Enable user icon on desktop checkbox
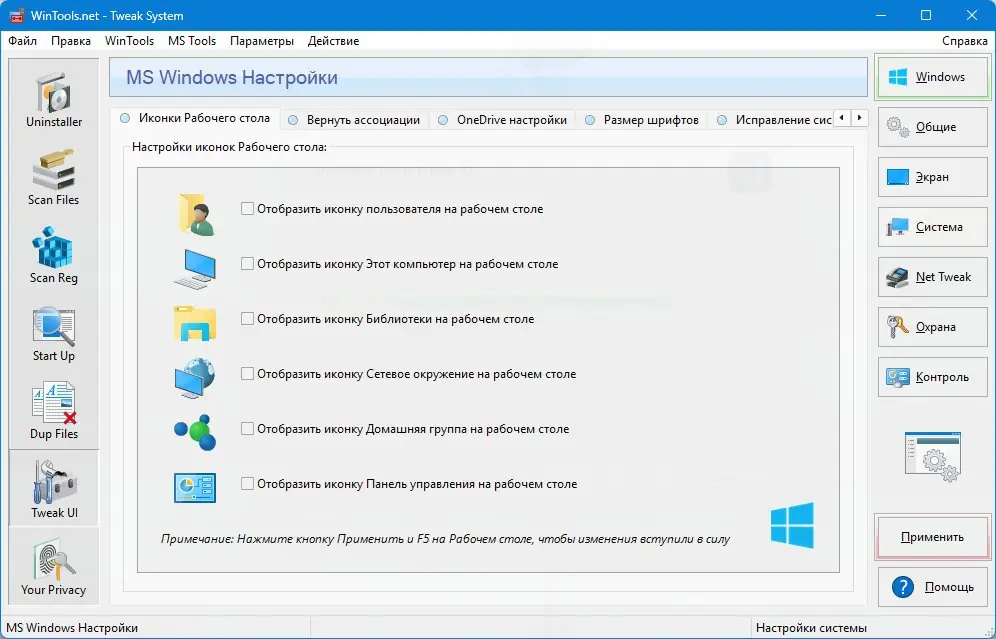This screenshot has width=996, height=639. click(x=247, y=208)
